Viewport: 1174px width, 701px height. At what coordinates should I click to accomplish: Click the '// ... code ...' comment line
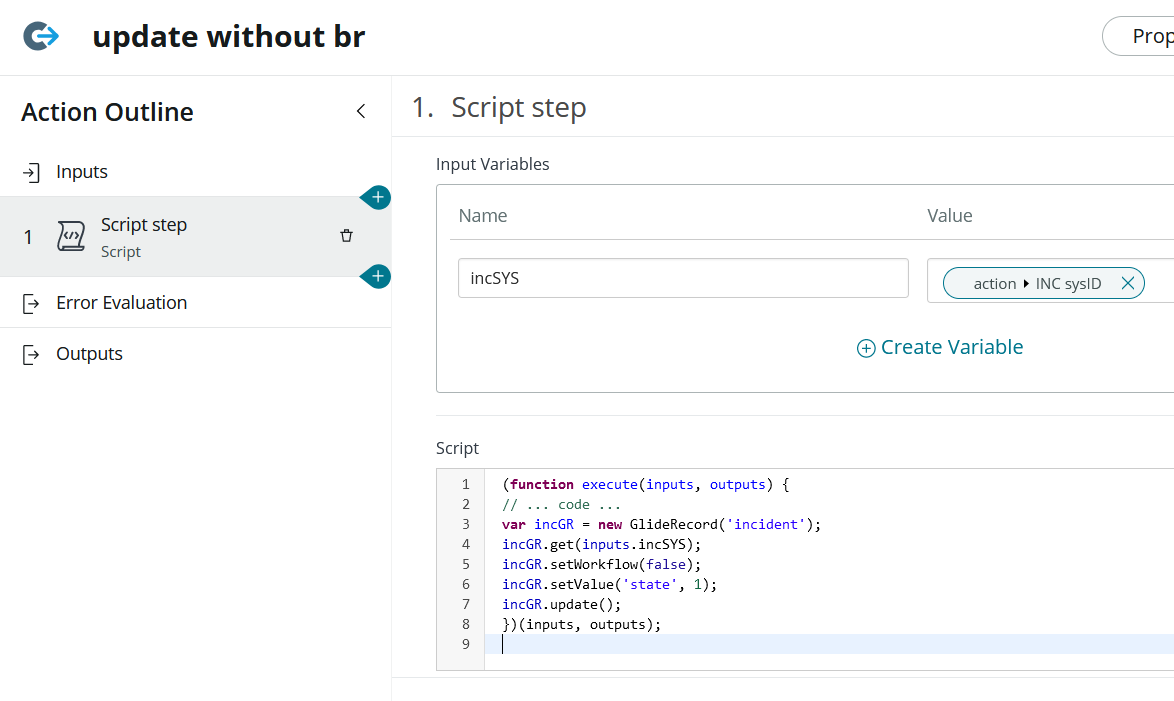(x=562, y=505)
